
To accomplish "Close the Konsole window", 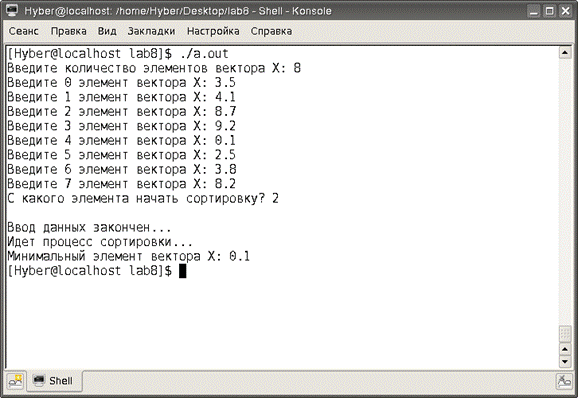I will 565,11.
